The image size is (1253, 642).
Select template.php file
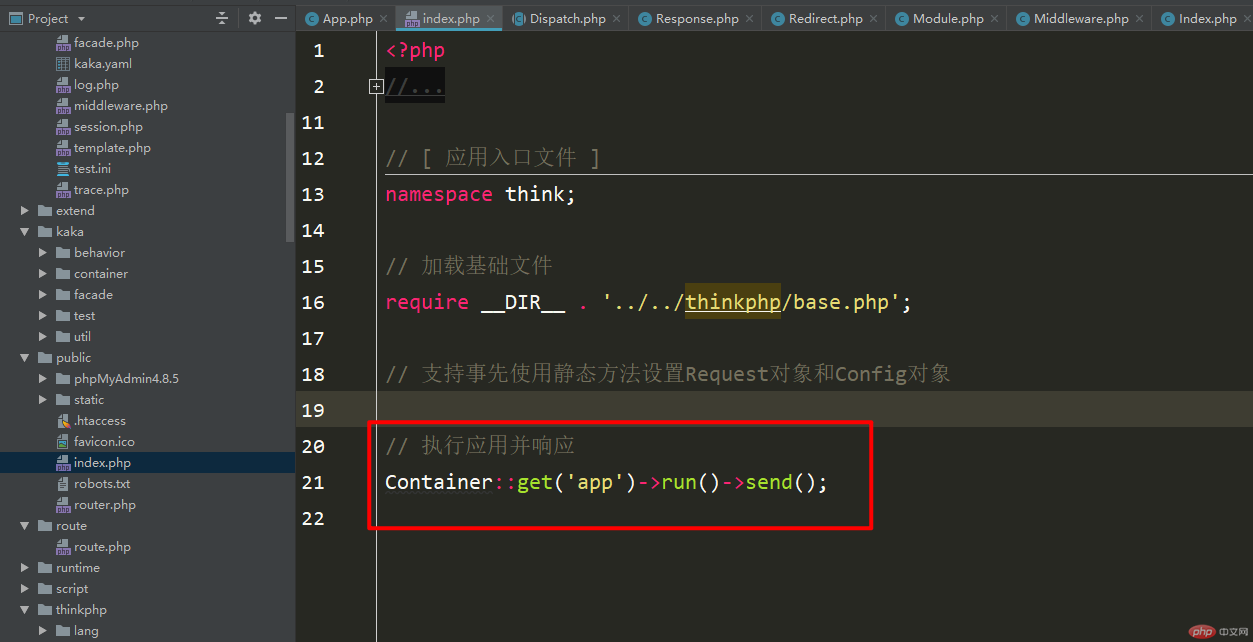tap(112, 148)
